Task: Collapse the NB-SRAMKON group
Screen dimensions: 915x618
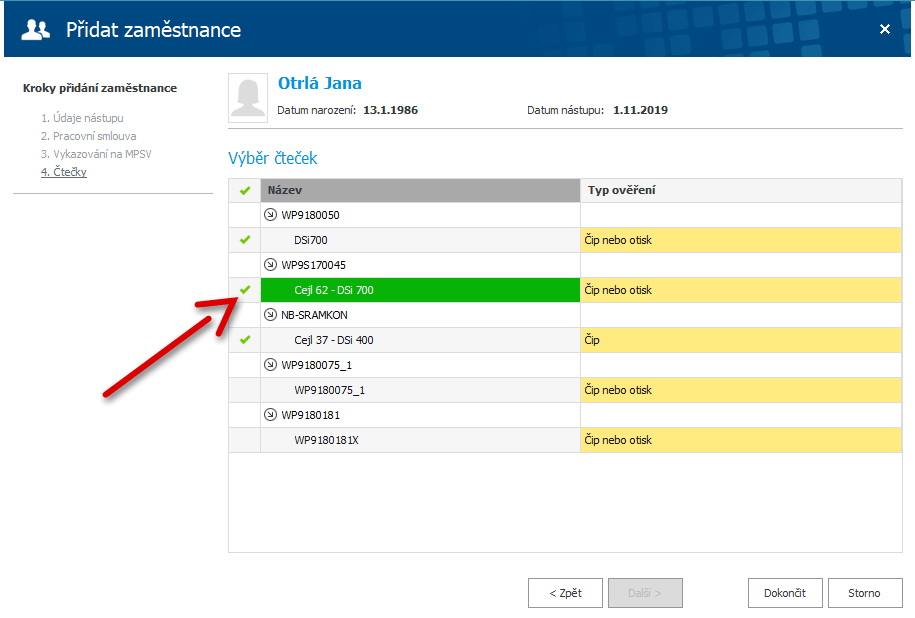Action: click(270, 315)
